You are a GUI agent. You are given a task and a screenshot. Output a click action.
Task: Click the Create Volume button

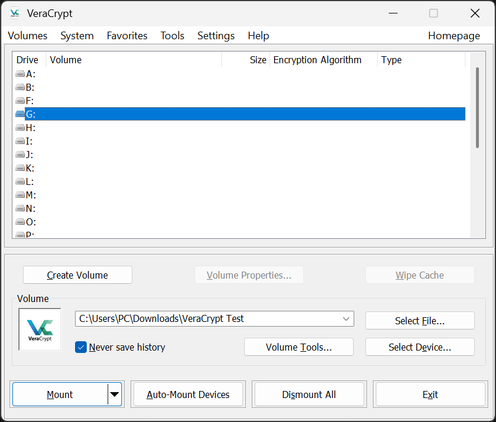78,275
